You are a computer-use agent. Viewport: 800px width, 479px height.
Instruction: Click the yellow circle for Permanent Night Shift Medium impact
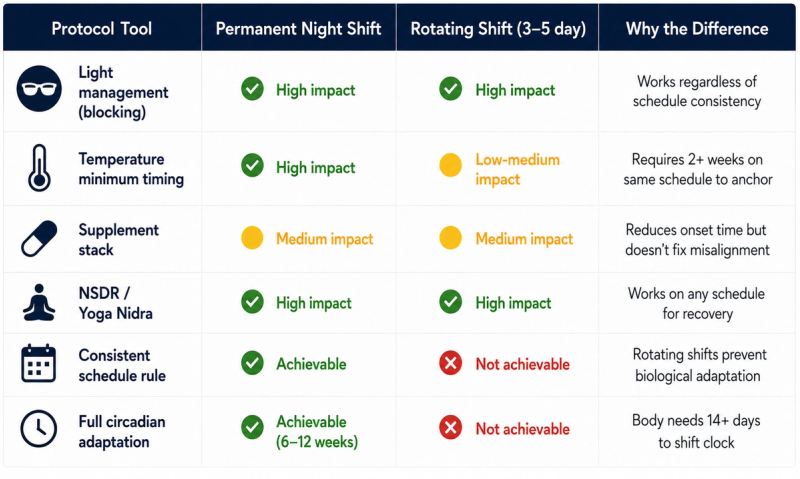click(252, 238)
